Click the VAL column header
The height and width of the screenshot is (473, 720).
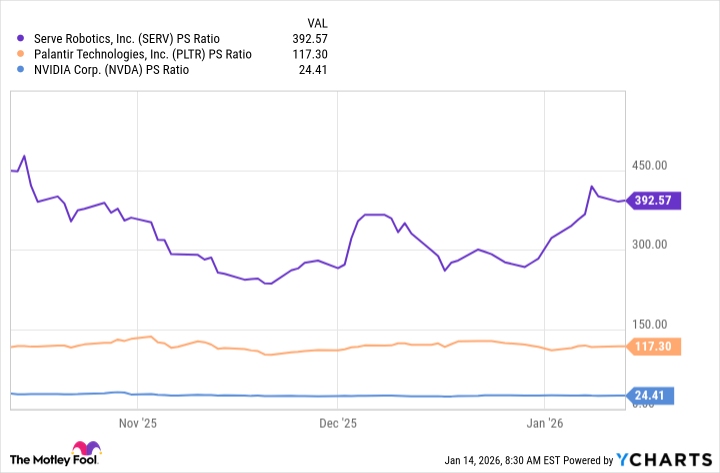pyautogui.click(x=317, y=23)
